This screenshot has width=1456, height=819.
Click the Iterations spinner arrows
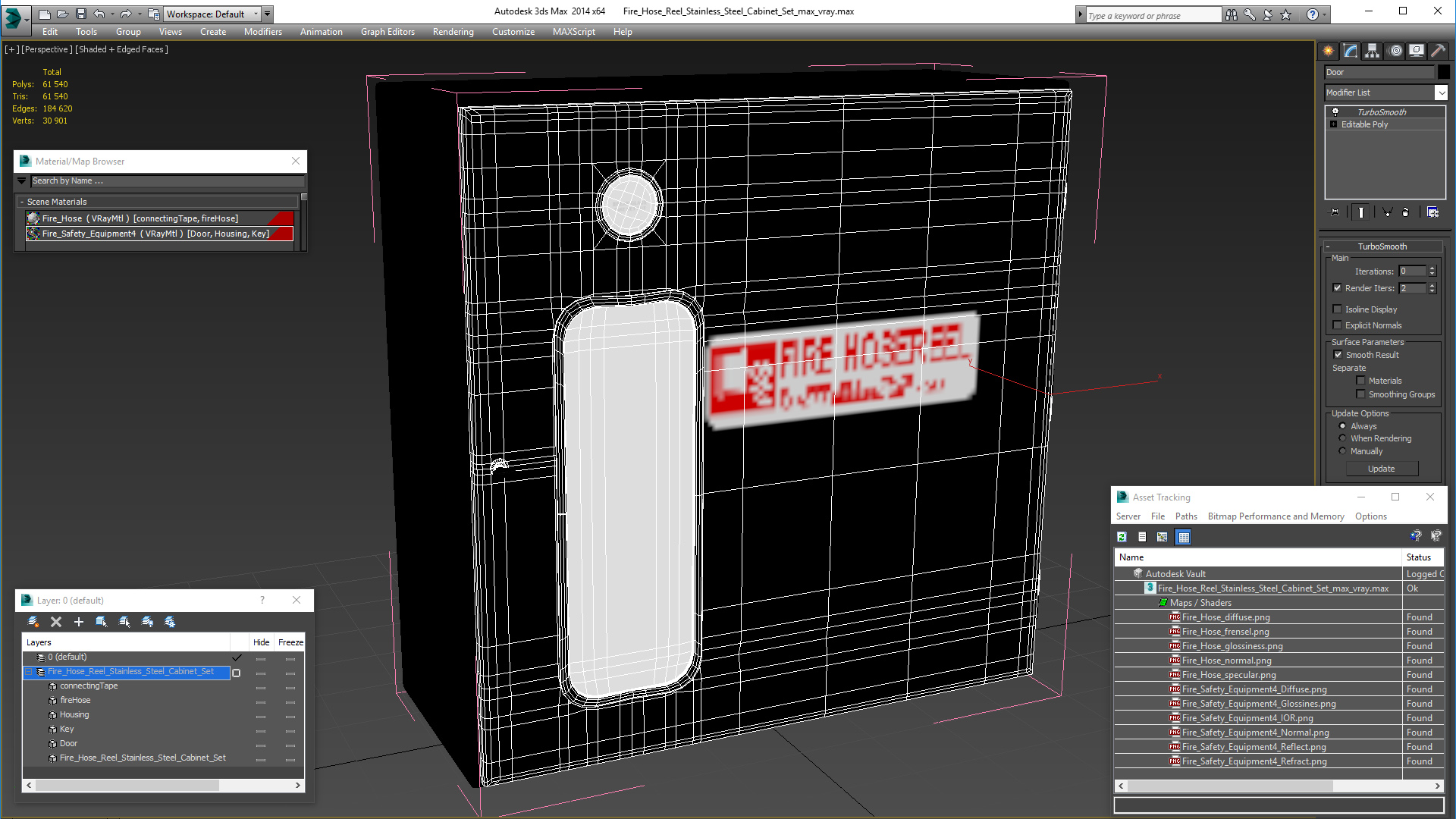[x=1432, y=271]
